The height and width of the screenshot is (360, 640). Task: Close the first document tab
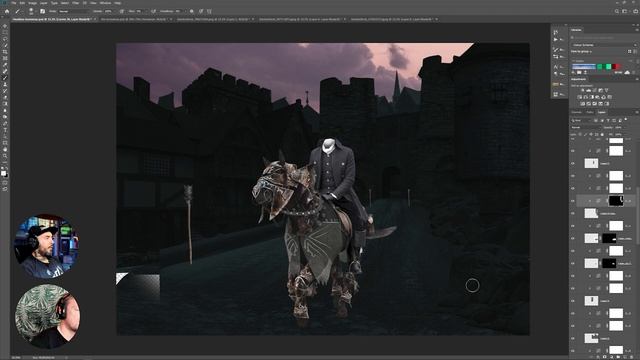(x=95, y=19)
